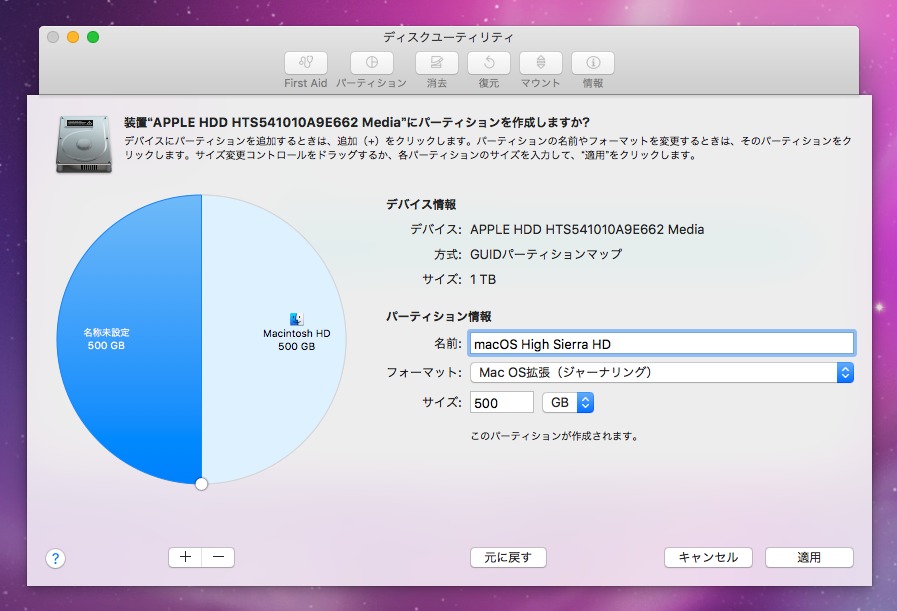
Task: Add a partition with the plus button
Action: (x=185, y=557)
